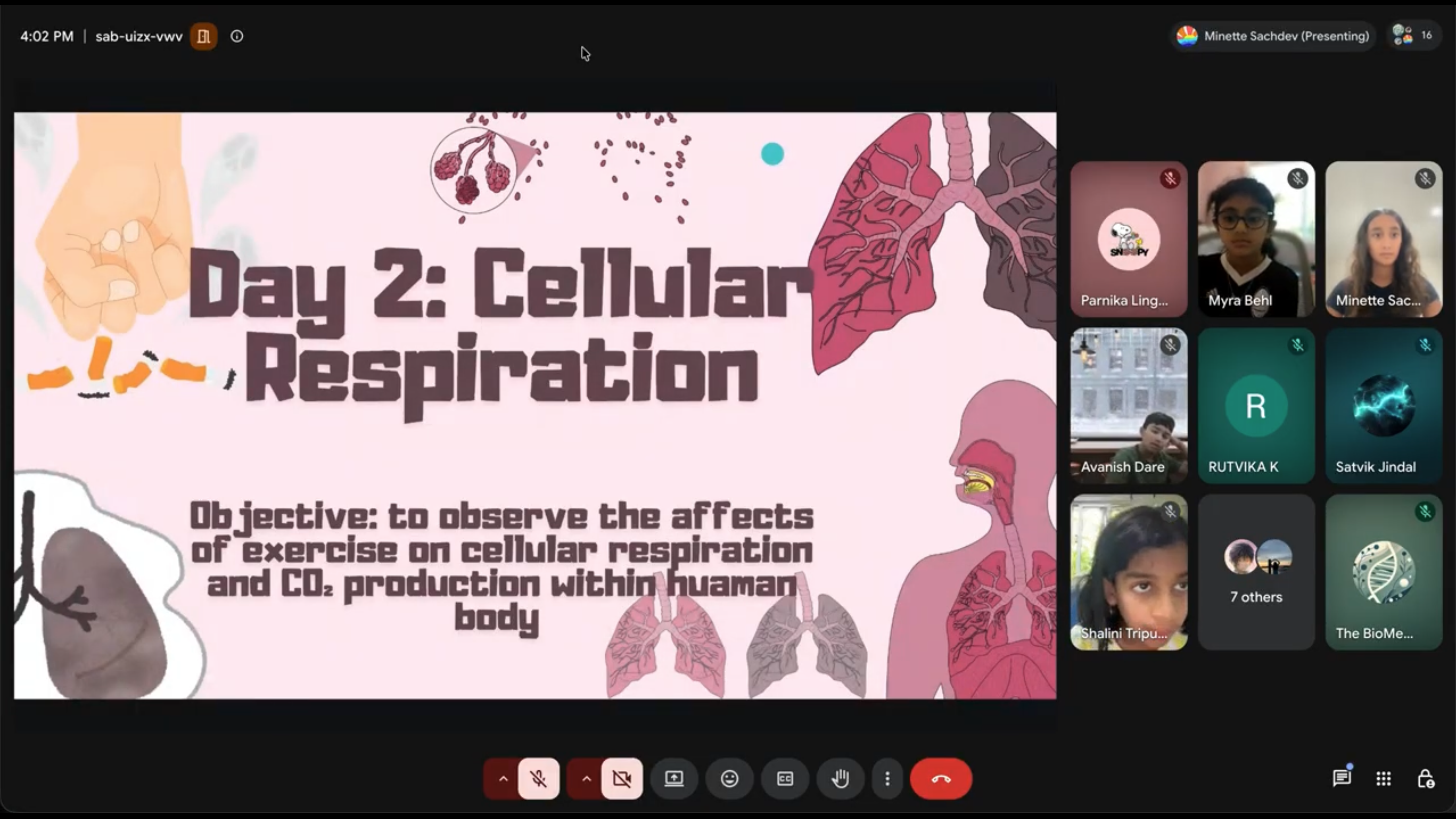The height and width of the screenshot is (819, 1456).
Task: Open the emoji reactions button
Action: pyautogui.click(x=730, y=778)
